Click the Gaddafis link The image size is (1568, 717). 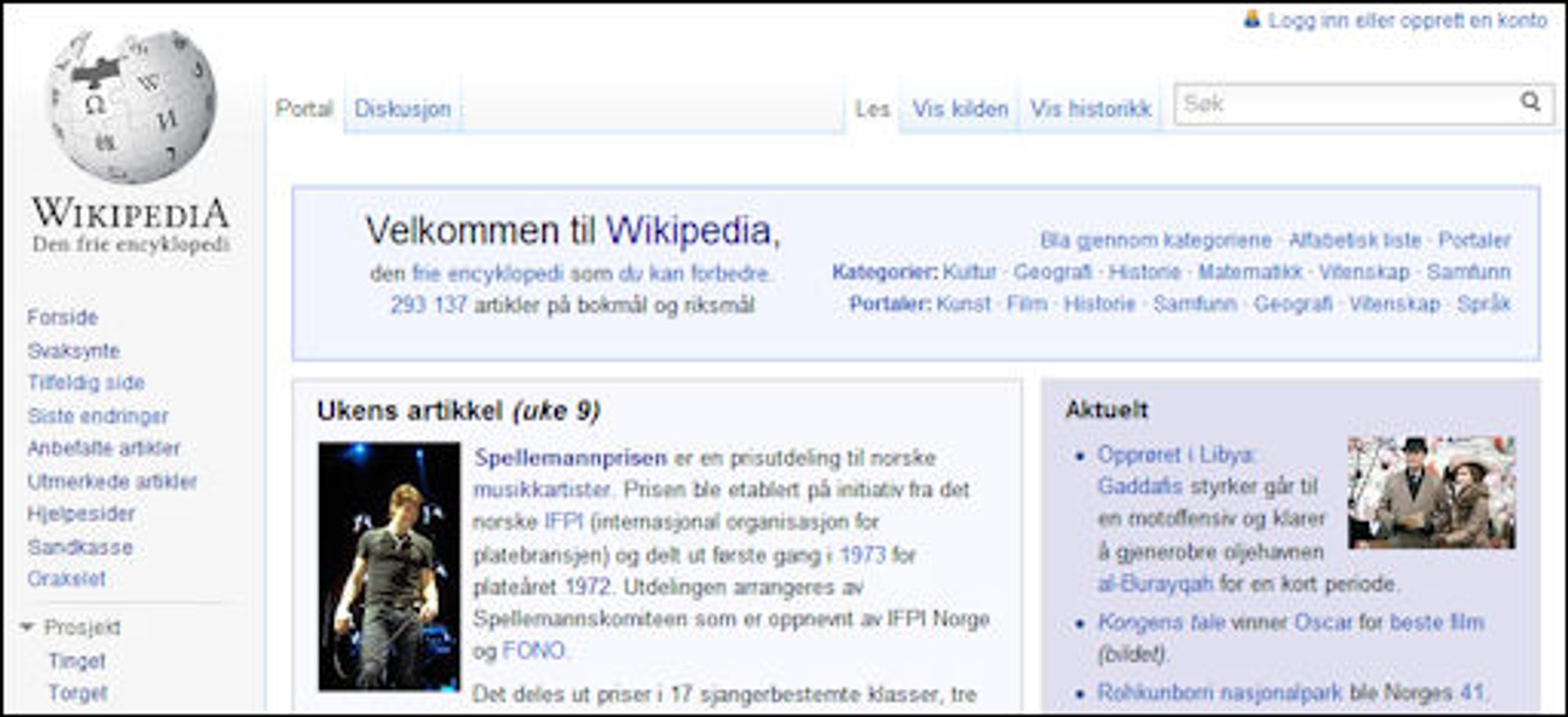tap(1140, 486)
